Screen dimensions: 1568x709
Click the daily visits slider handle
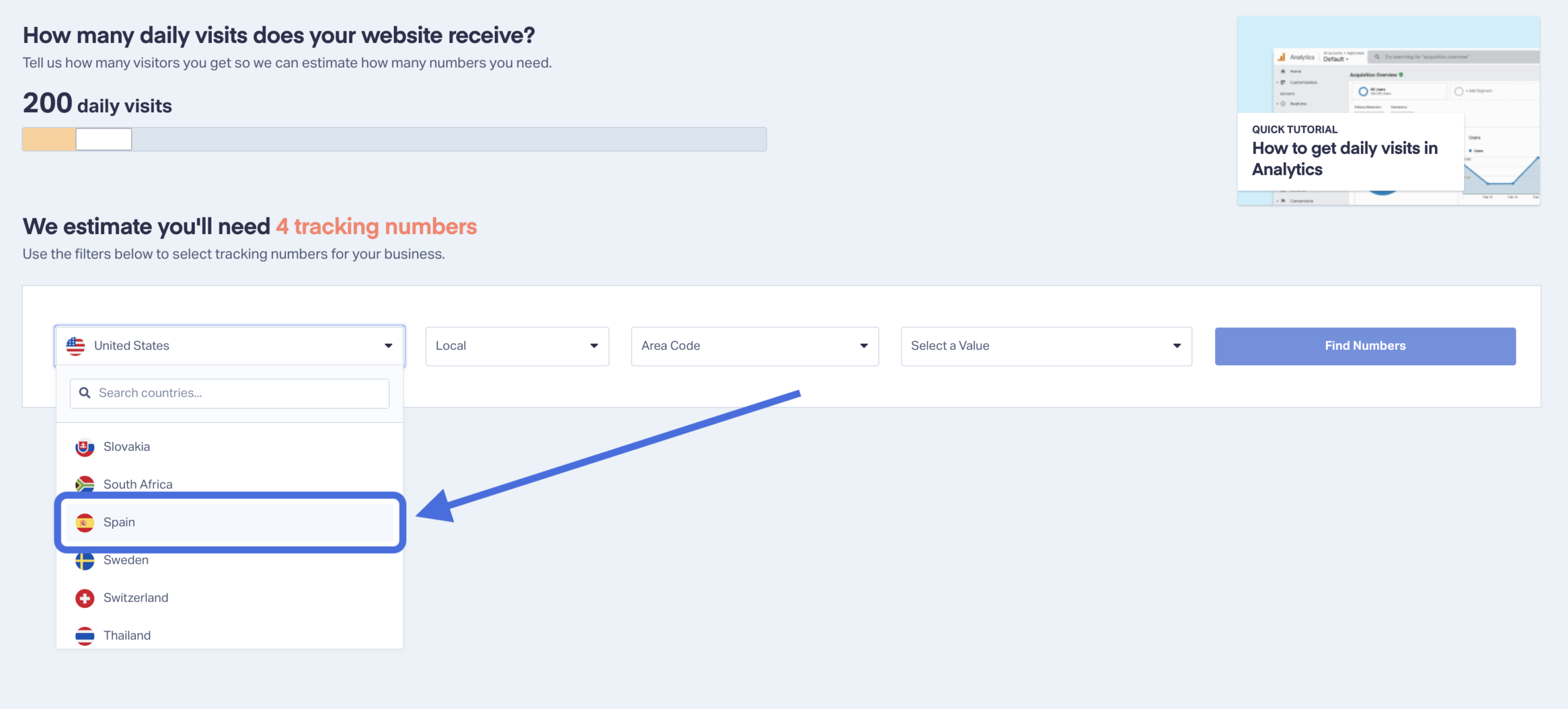click(x=104, y=139)
